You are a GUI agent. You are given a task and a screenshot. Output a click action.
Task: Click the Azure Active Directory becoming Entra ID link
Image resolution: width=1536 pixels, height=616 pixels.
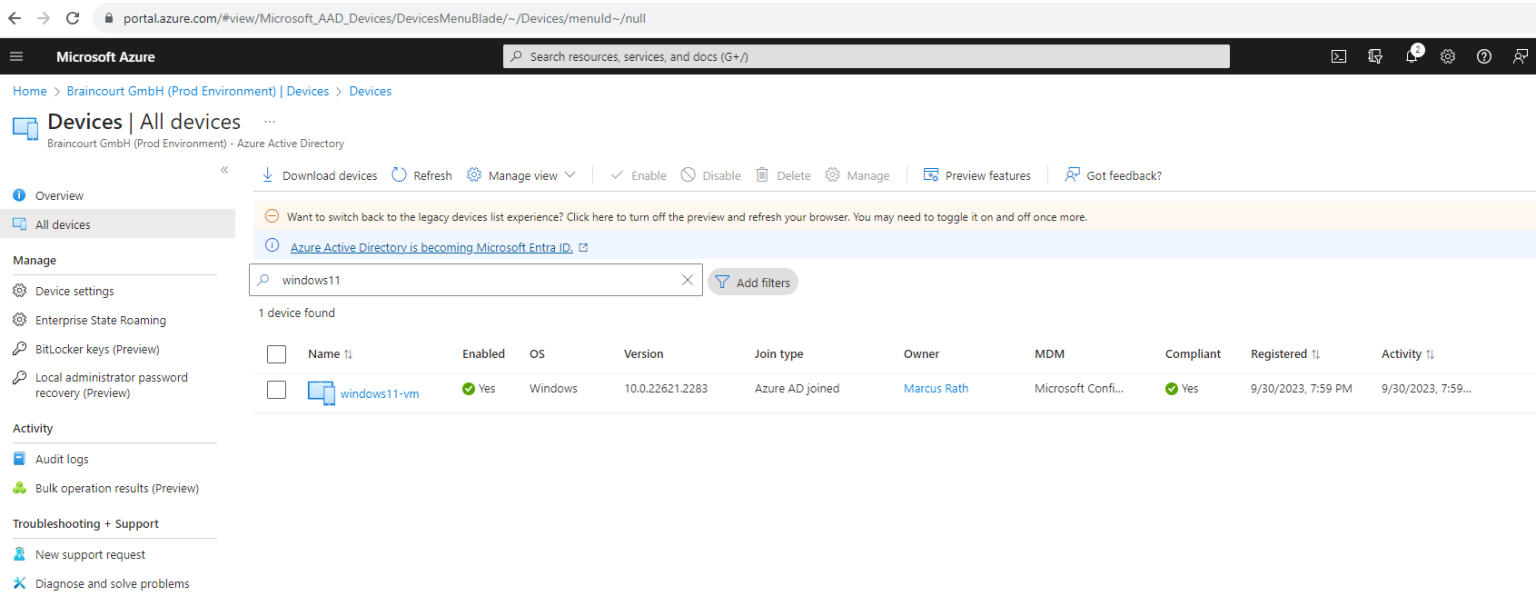click(x=431, y=247)
